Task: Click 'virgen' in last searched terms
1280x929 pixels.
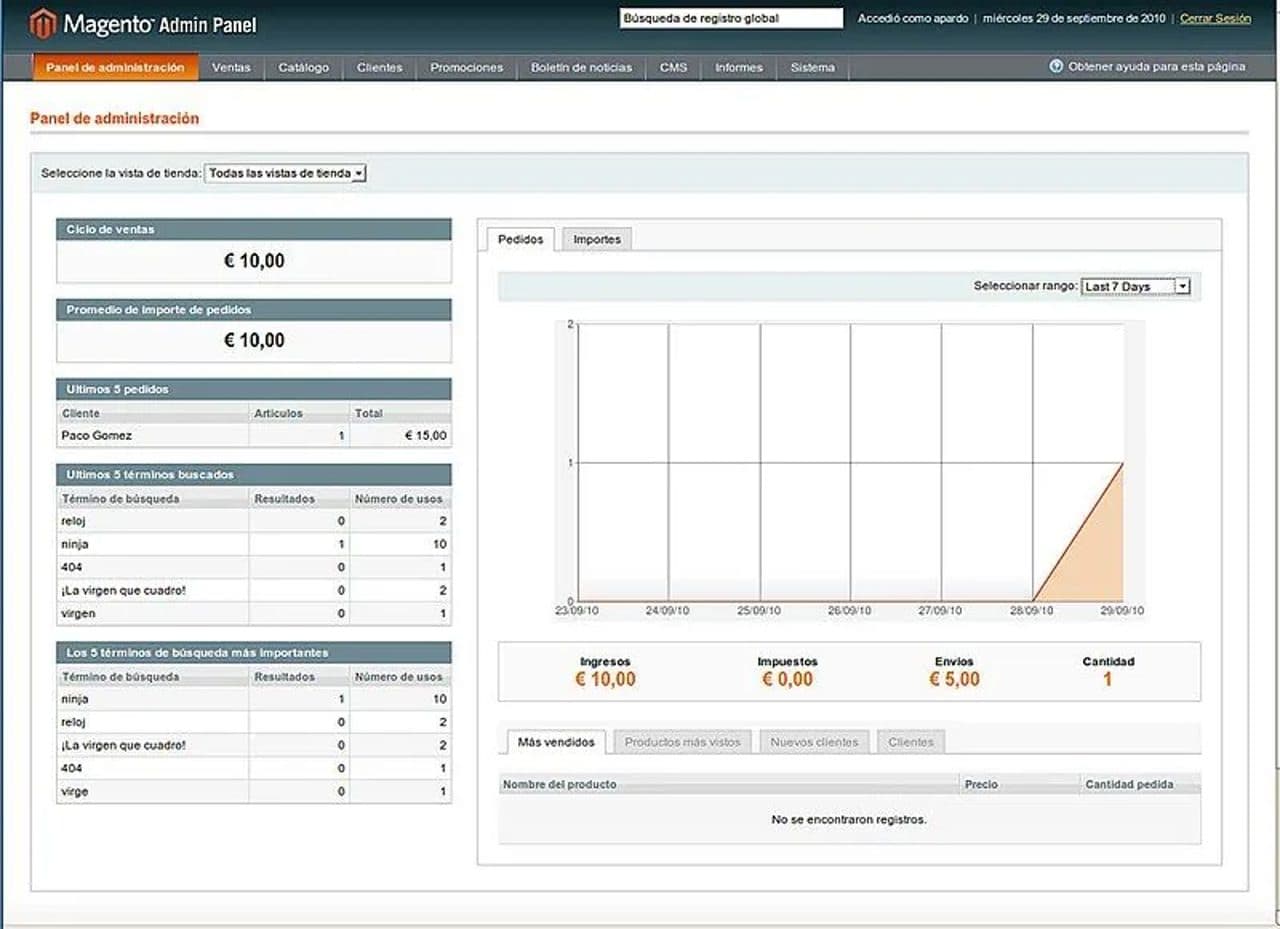Action: pyautogui.click(x=78, y=613)
